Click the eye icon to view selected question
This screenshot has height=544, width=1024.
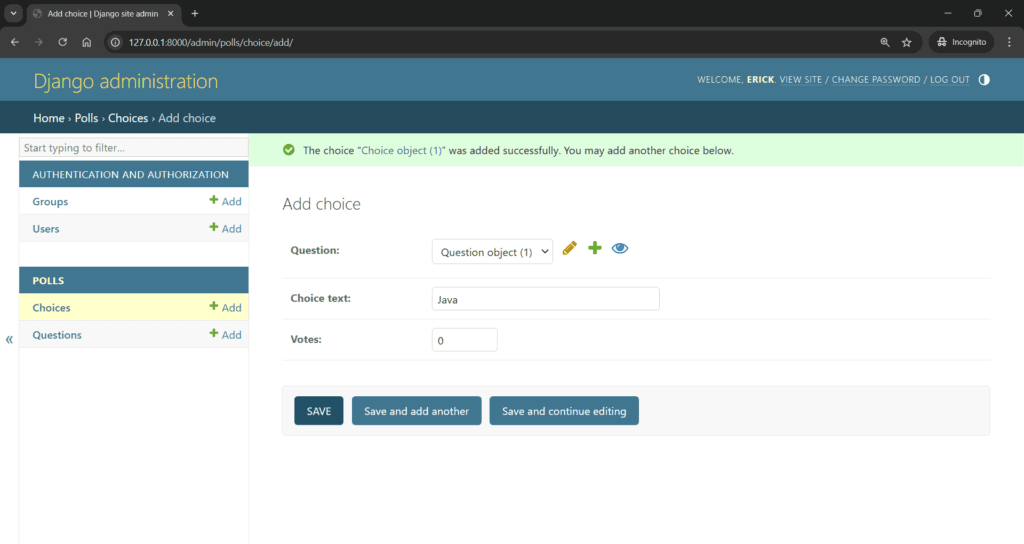[620, 248]
